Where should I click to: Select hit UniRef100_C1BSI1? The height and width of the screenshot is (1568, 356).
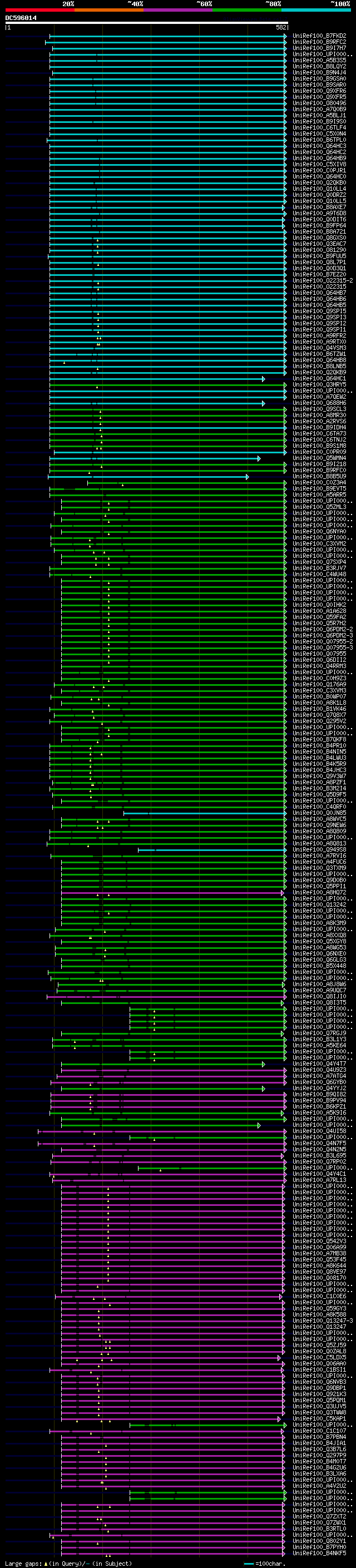(x=319, y=1369)
